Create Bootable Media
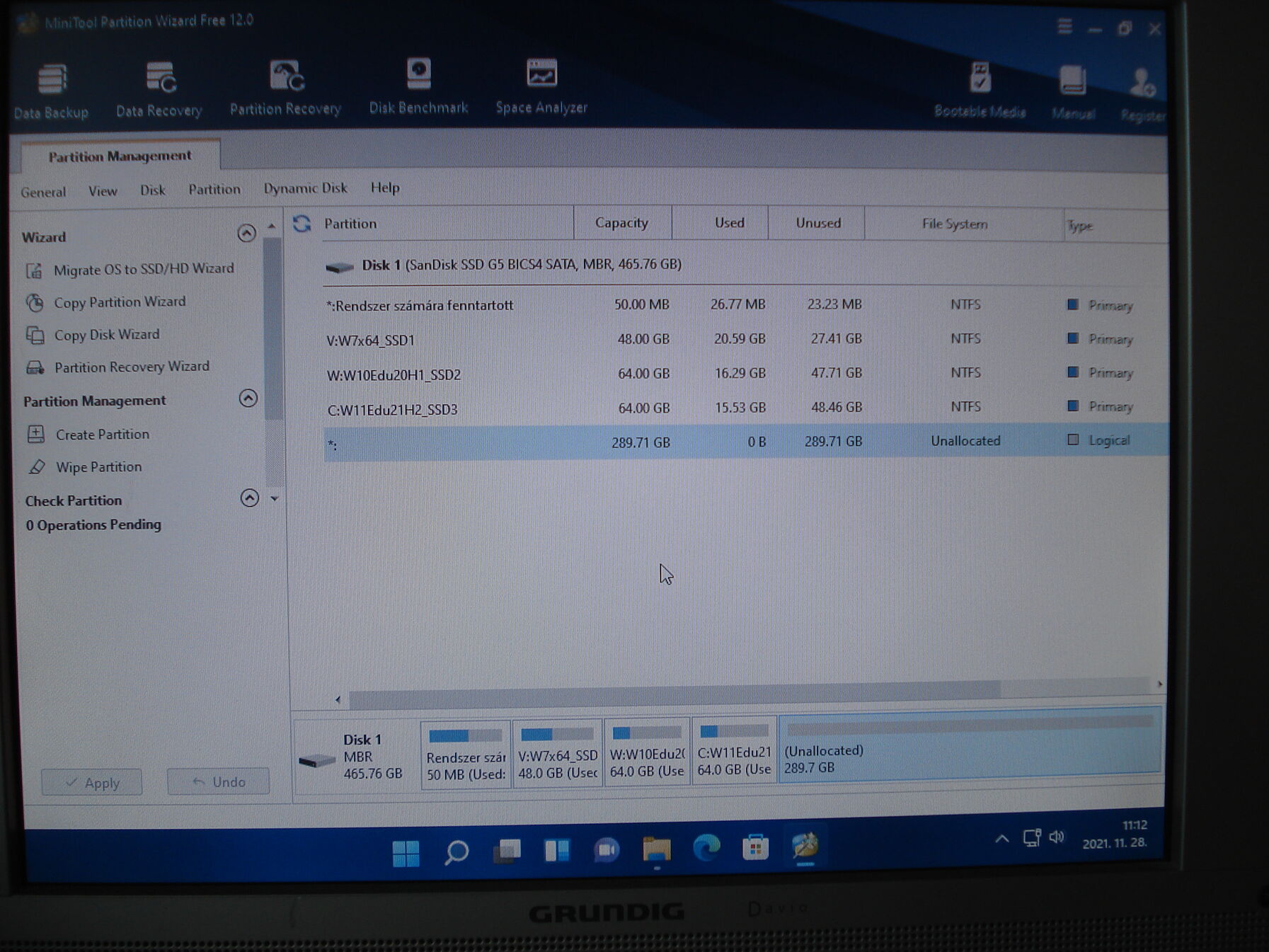This screenshot has height=952, width=1269. (980, 89)
